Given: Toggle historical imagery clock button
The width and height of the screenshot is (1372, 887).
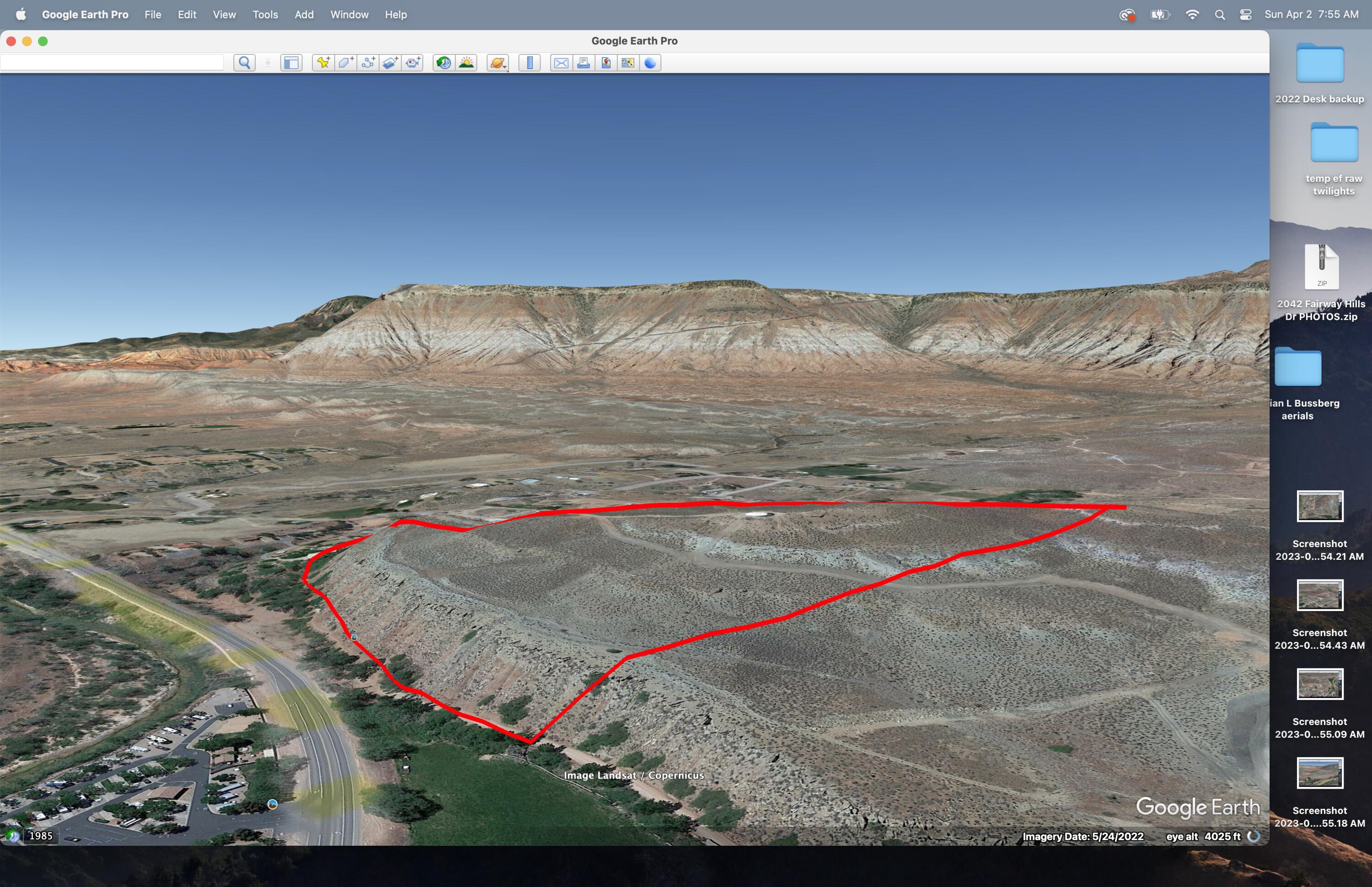Looking at the screenshot, I should (443, 63).
